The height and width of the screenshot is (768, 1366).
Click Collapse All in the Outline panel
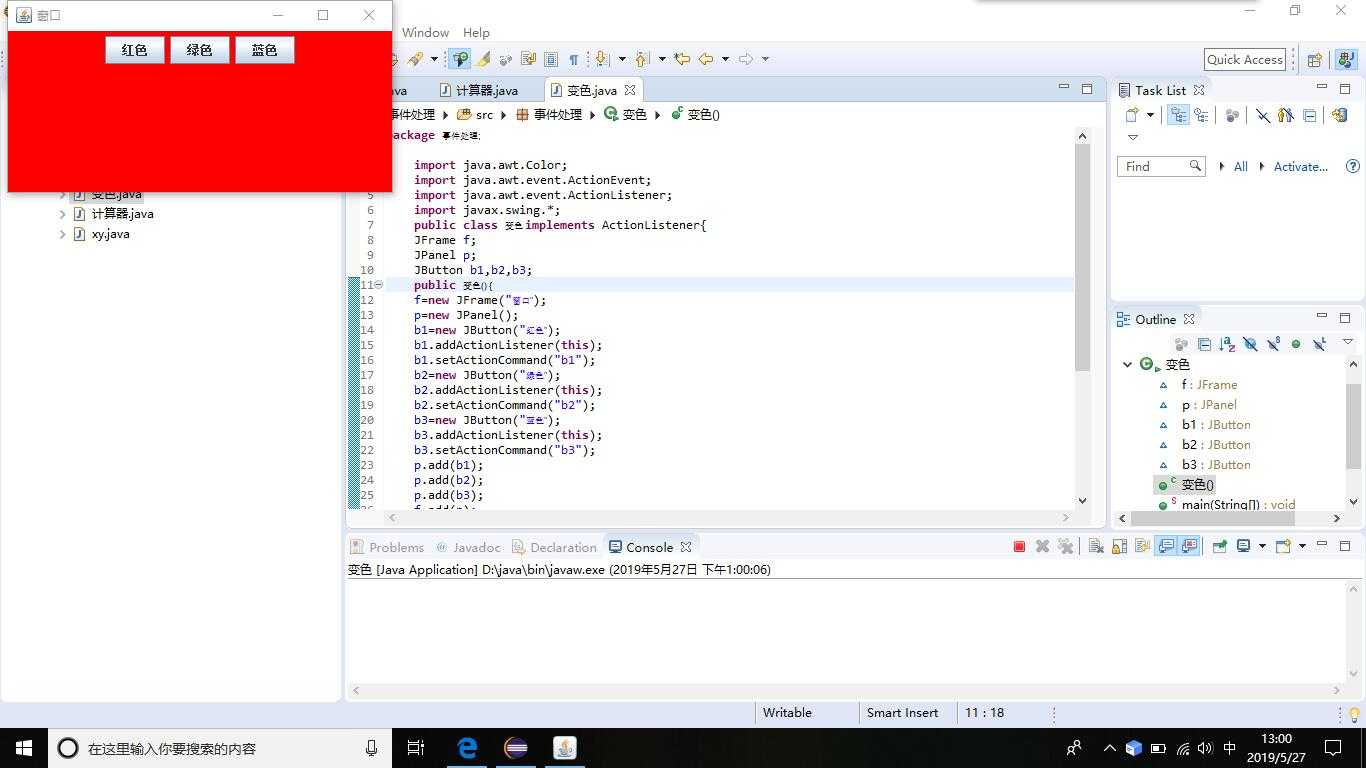click(1204, 344)
